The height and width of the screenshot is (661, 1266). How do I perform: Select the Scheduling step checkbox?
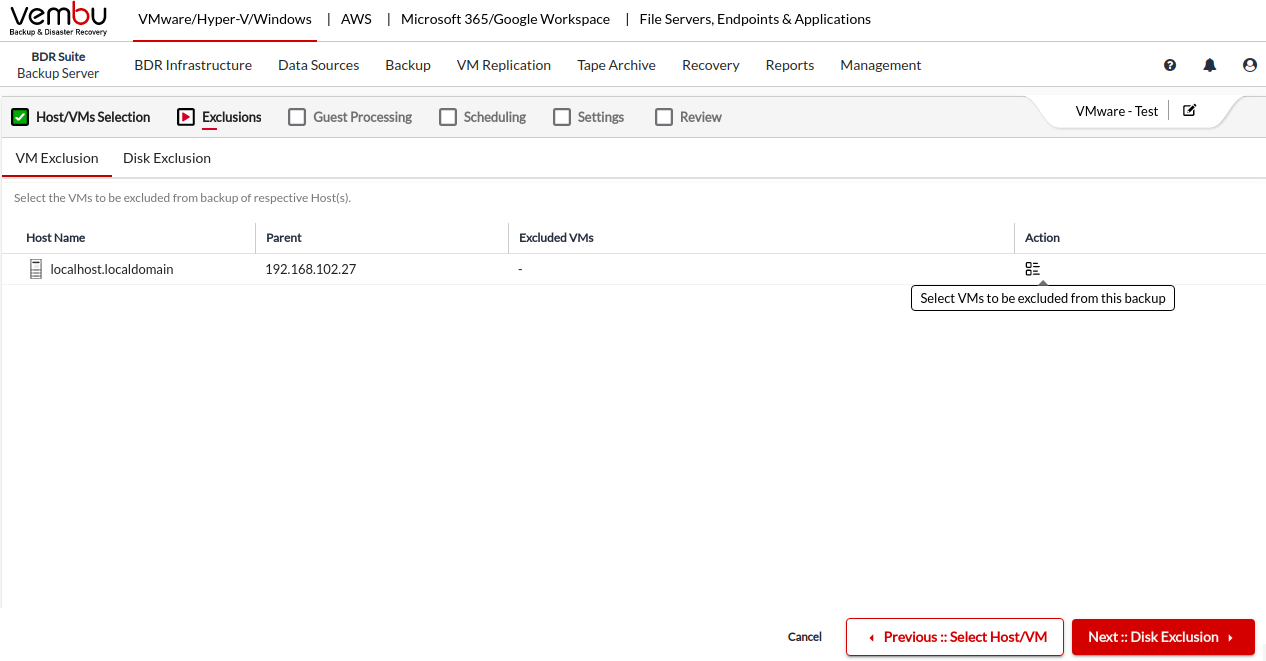448,117
